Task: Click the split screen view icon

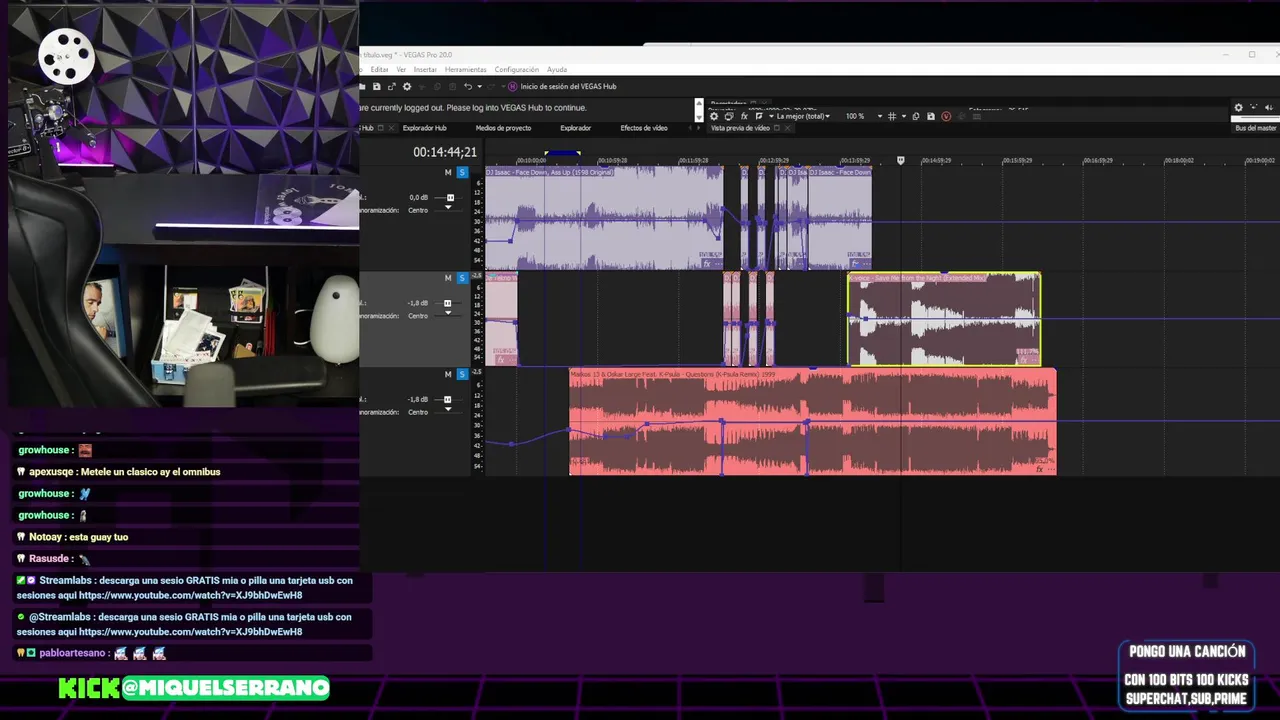Action: 759,116
